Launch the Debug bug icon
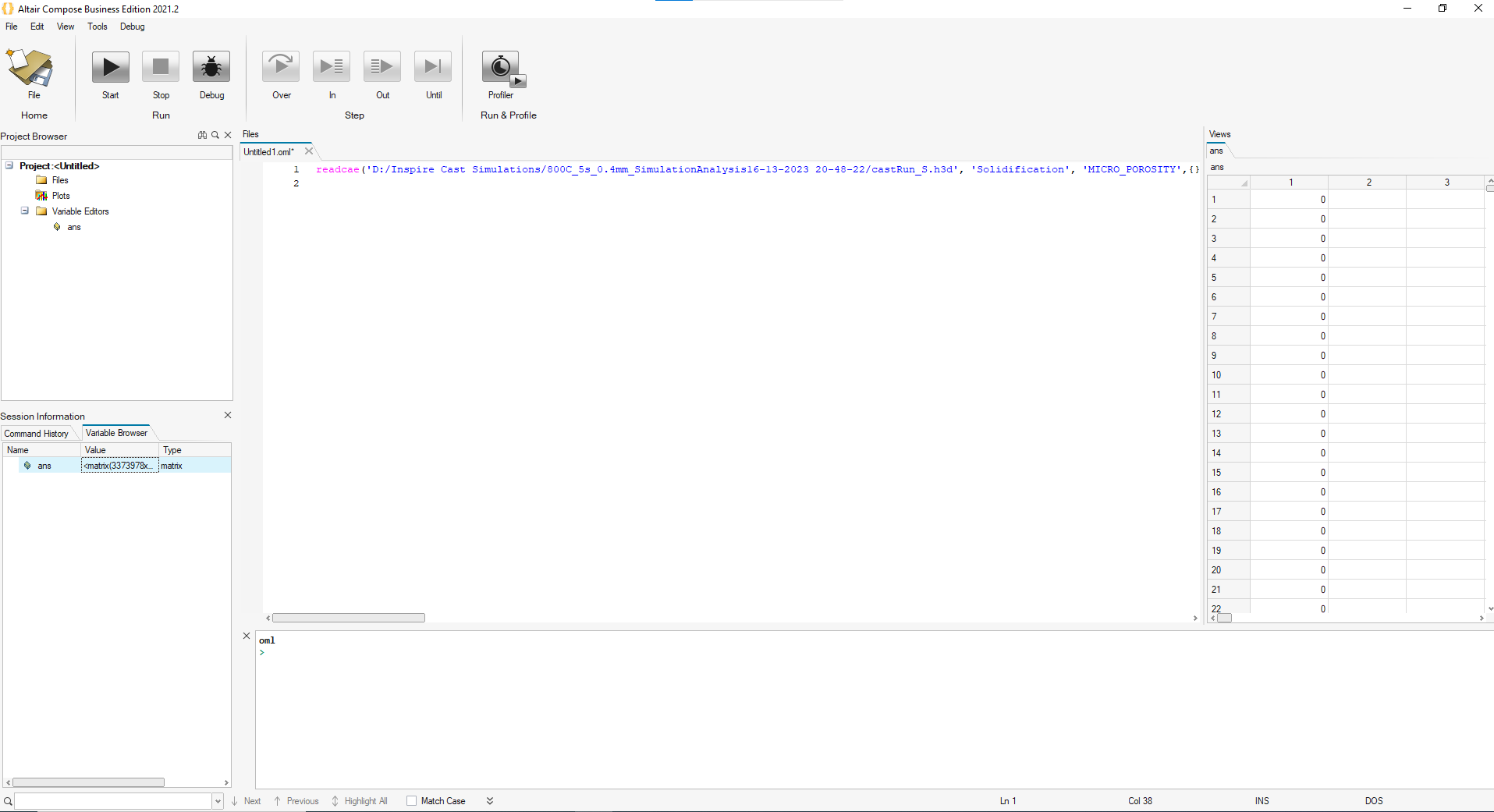1494x812 pixels. 211,68
